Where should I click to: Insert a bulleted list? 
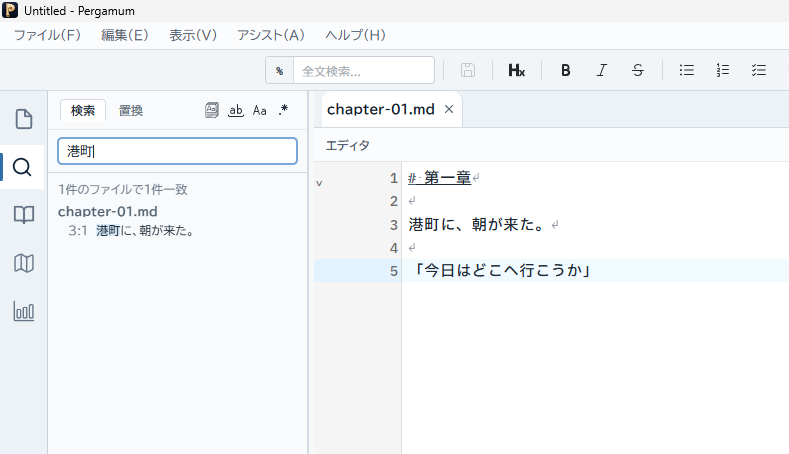(686, 70)
